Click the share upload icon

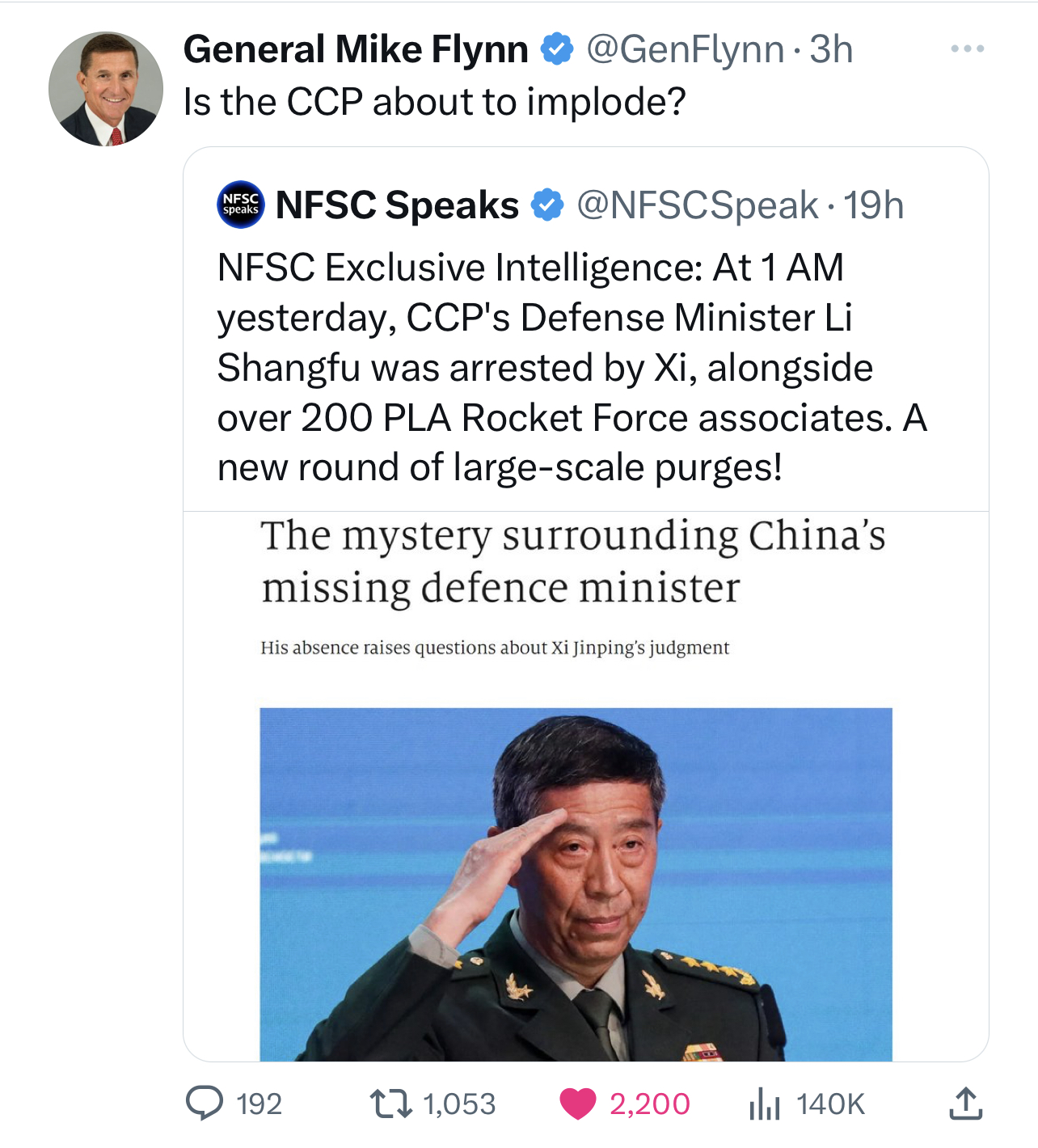pyautogui.click(x=965, y=1104)
